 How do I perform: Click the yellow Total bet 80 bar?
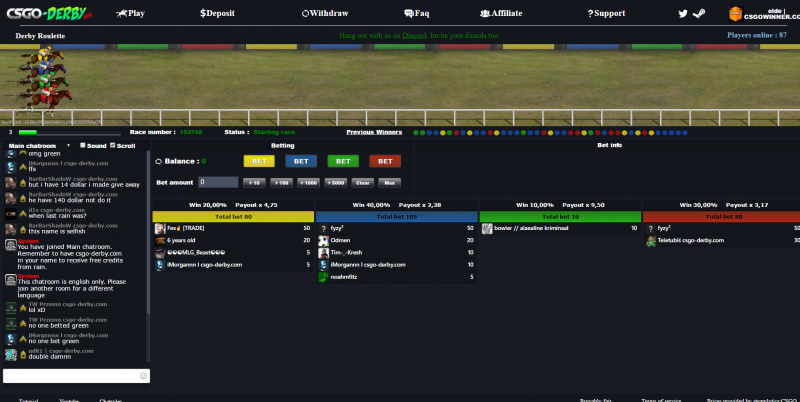click(233, 217)
